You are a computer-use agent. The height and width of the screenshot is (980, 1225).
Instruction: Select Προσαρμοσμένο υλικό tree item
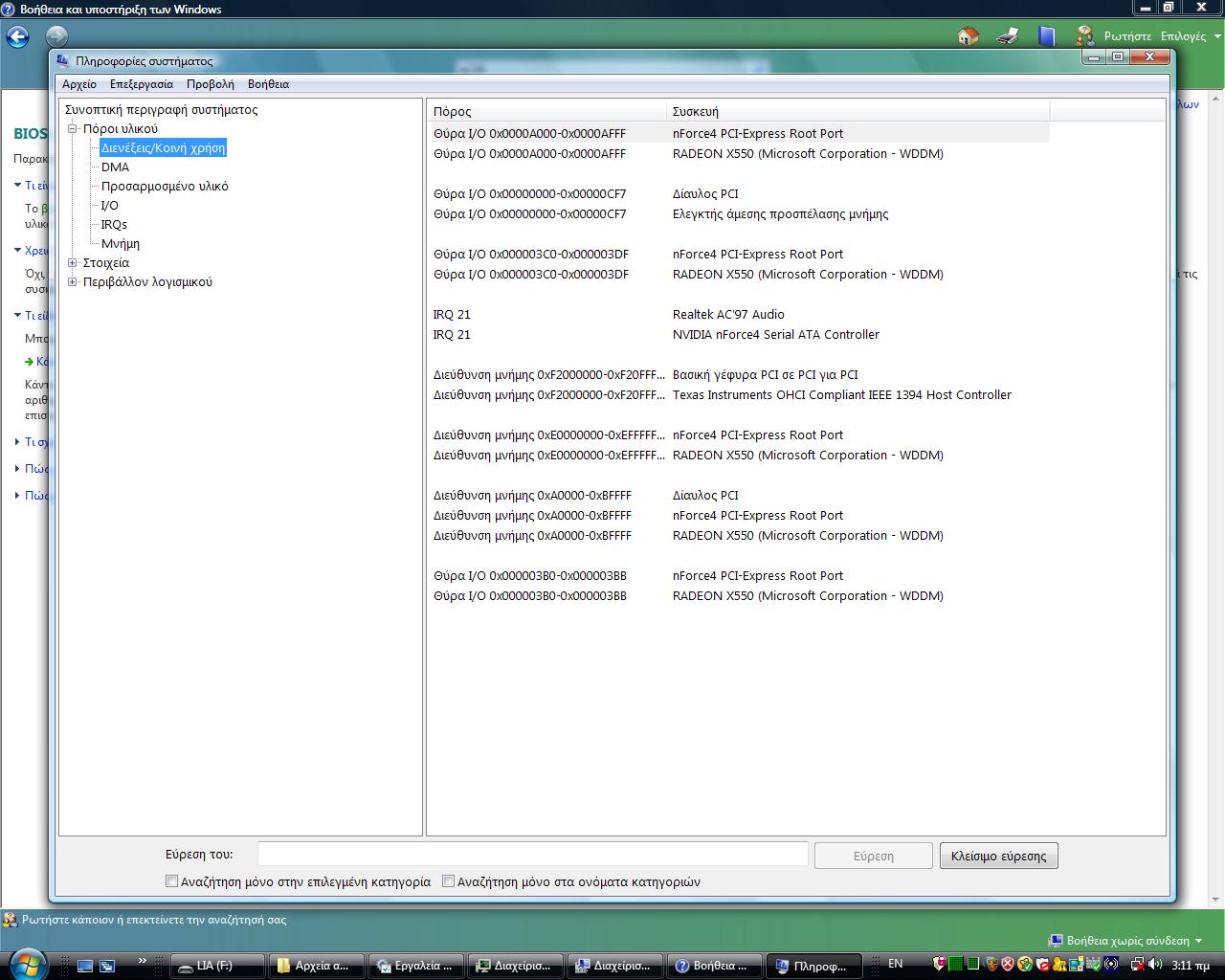tap(165, 186)
